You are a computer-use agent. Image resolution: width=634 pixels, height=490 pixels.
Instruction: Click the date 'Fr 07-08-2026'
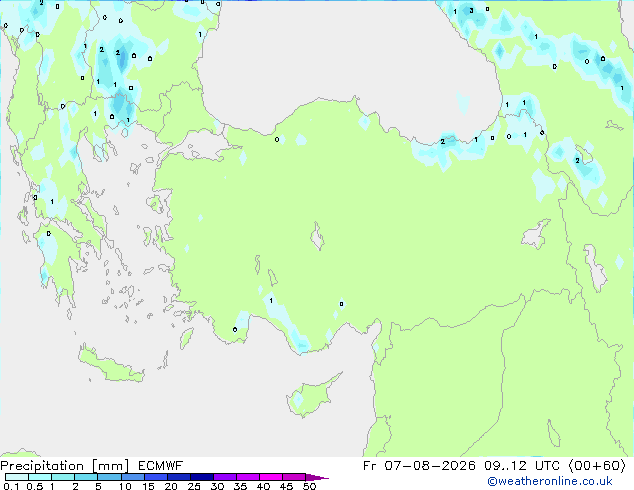click(x=419, y=466)
